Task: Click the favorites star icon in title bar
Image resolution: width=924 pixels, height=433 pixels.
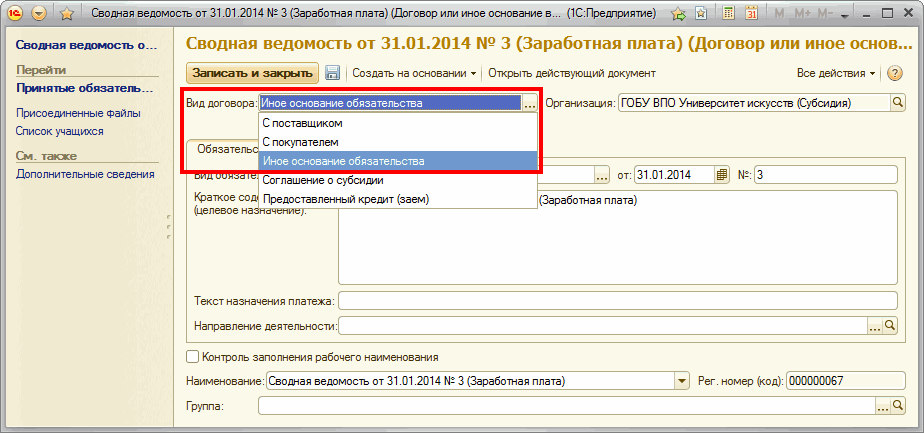Action: [66, 14]
